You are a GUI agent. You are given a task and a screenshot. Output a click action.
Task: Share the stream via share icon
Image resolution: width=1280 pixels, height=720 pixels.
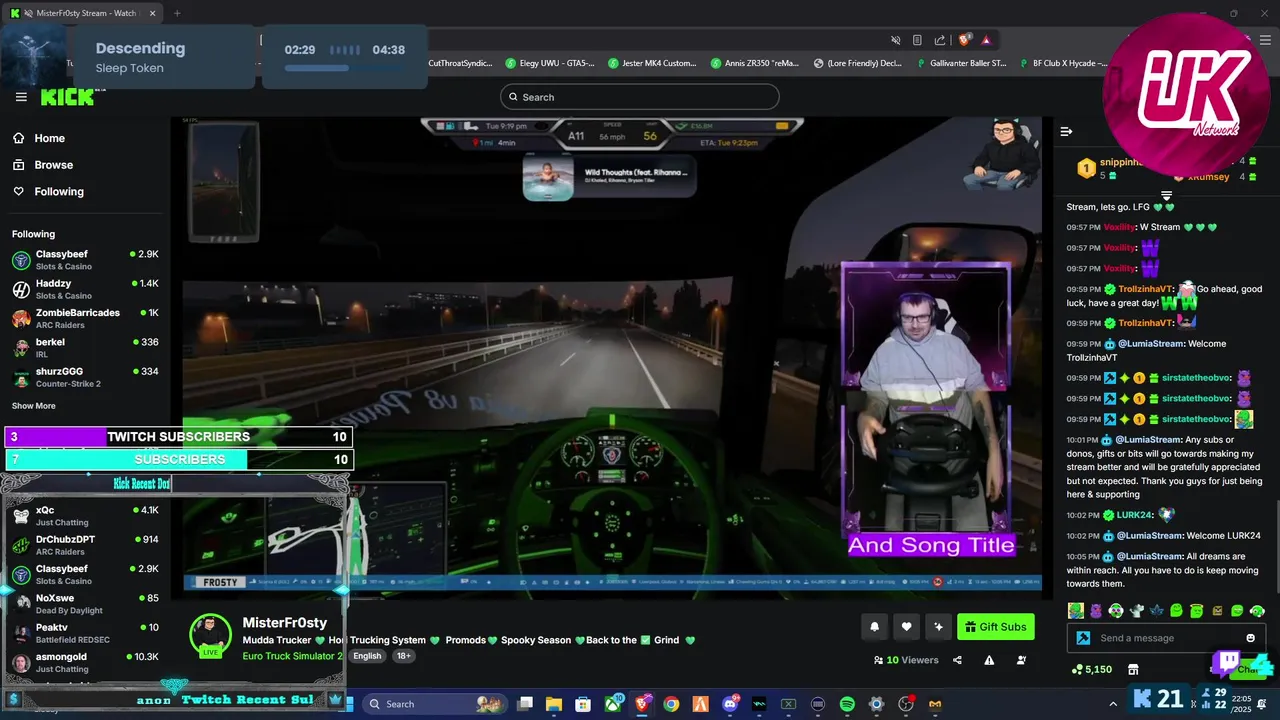pyautogui.click(x=957, y=660)
